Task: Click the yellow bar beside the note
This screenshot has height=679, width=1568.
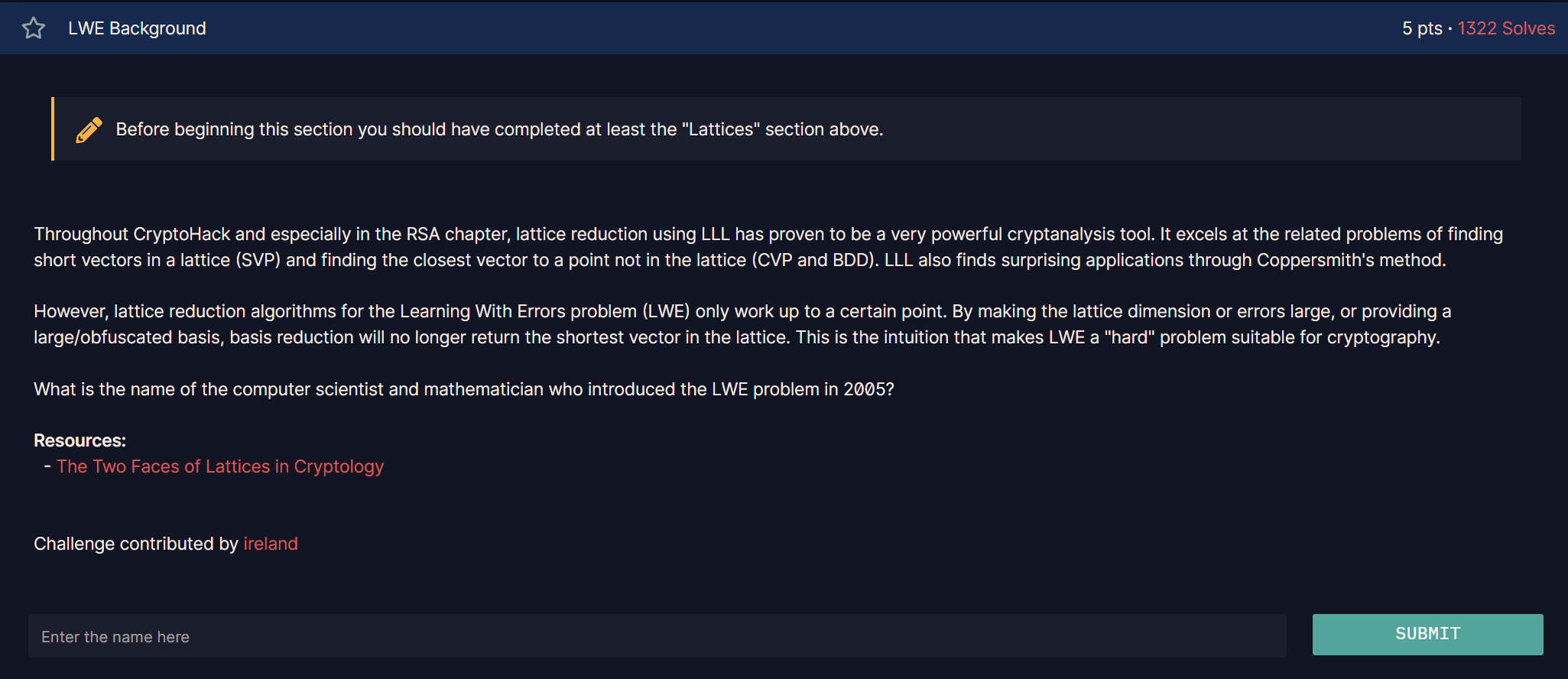Action: point(53,128)
